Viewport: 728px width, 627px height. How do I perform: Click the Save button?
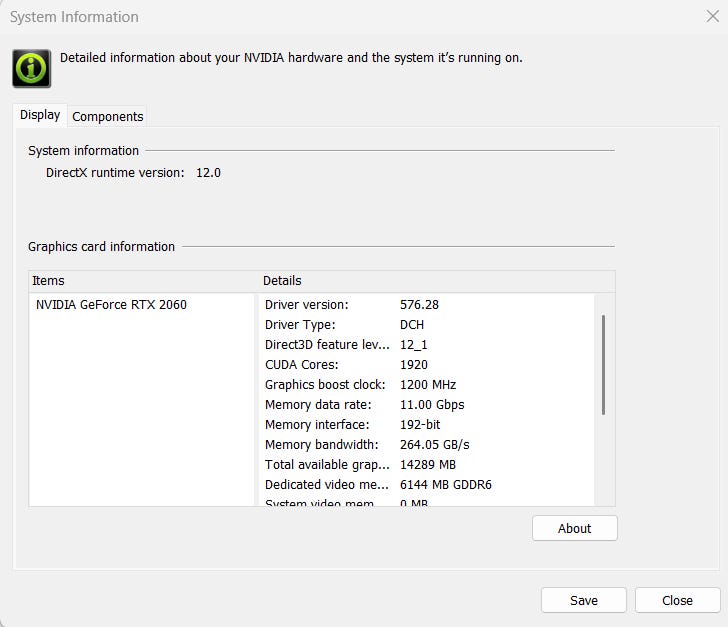point(584,600)
